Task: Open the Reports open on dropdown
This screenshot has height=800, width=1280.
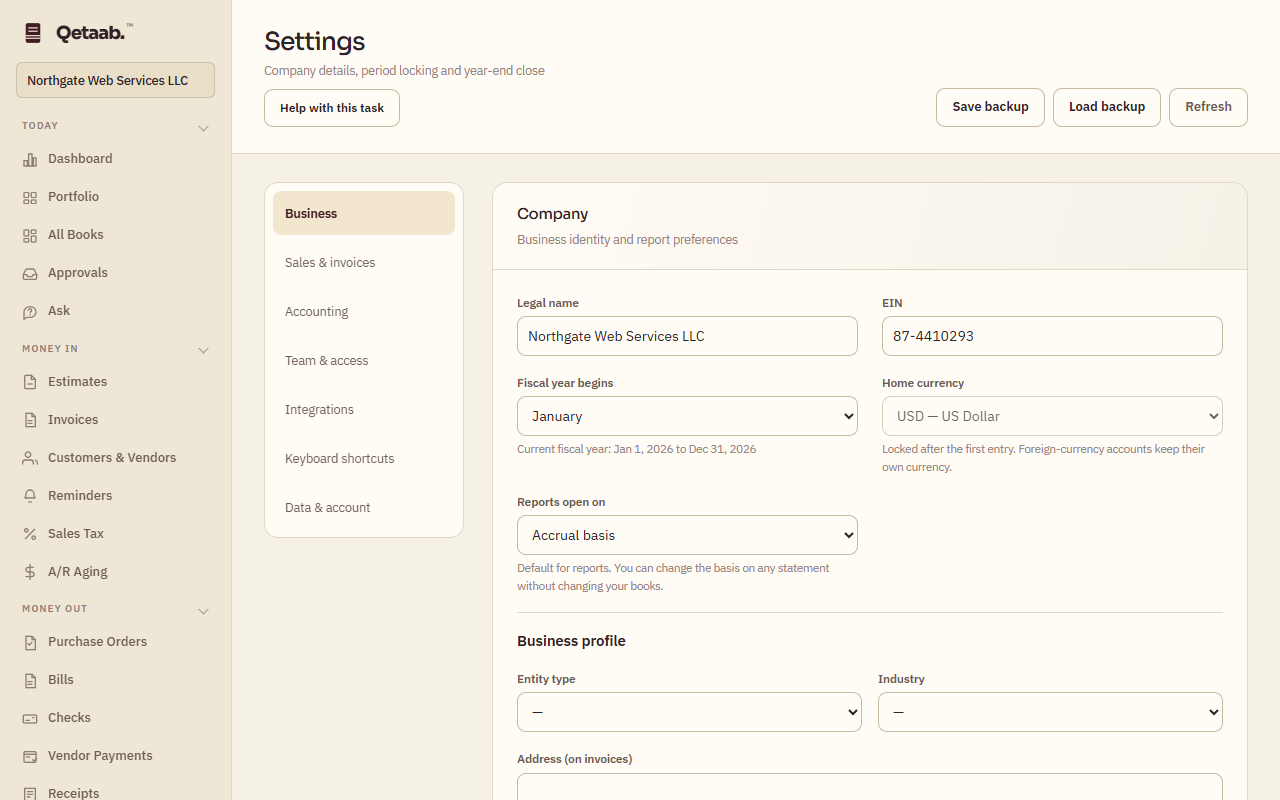Action: (x=687, y=535)
